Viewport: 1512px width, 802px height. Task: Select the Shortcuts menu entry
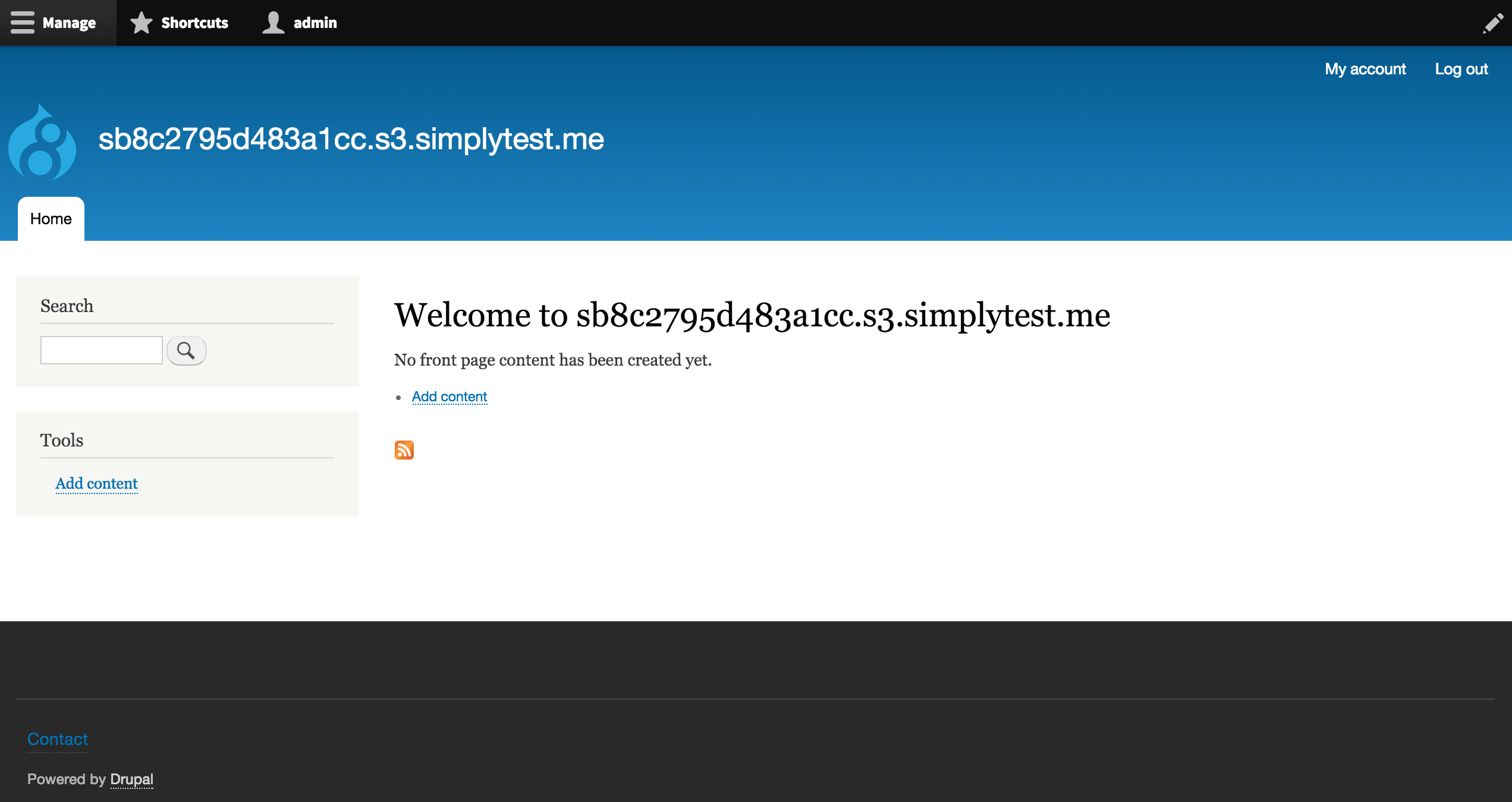point(194,23)
